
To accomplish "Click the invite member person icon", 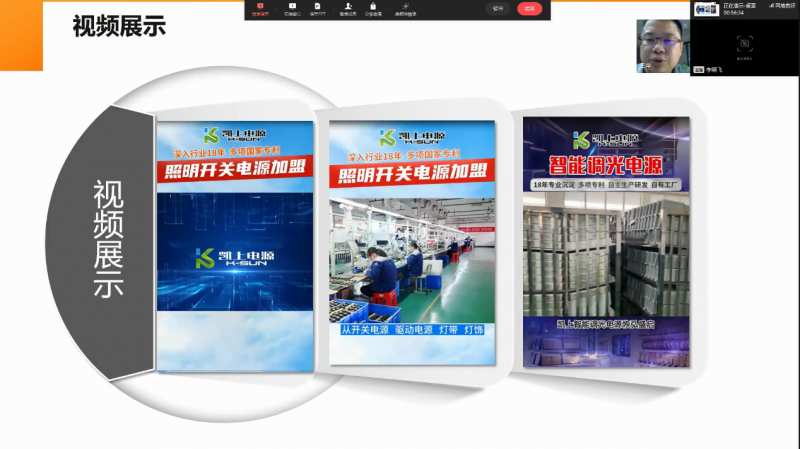I will click(x=348, y=6).
